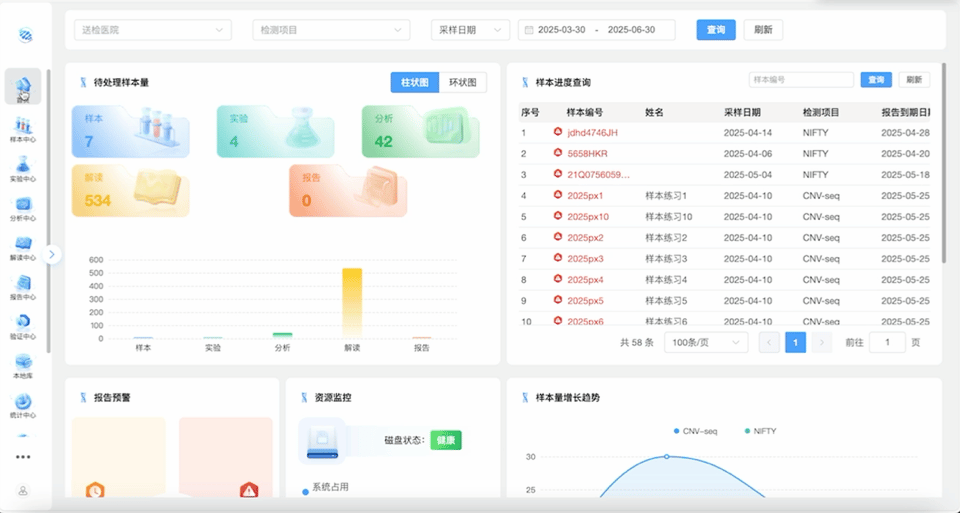Click the 统计中心 sidebar icon
Screen dimensions: 960x513
tap(23, 404)
